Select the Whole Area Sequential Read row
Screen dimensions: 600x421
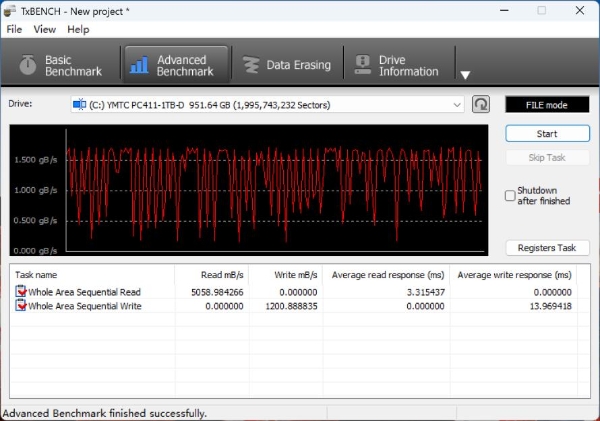[x=294, y=292]
